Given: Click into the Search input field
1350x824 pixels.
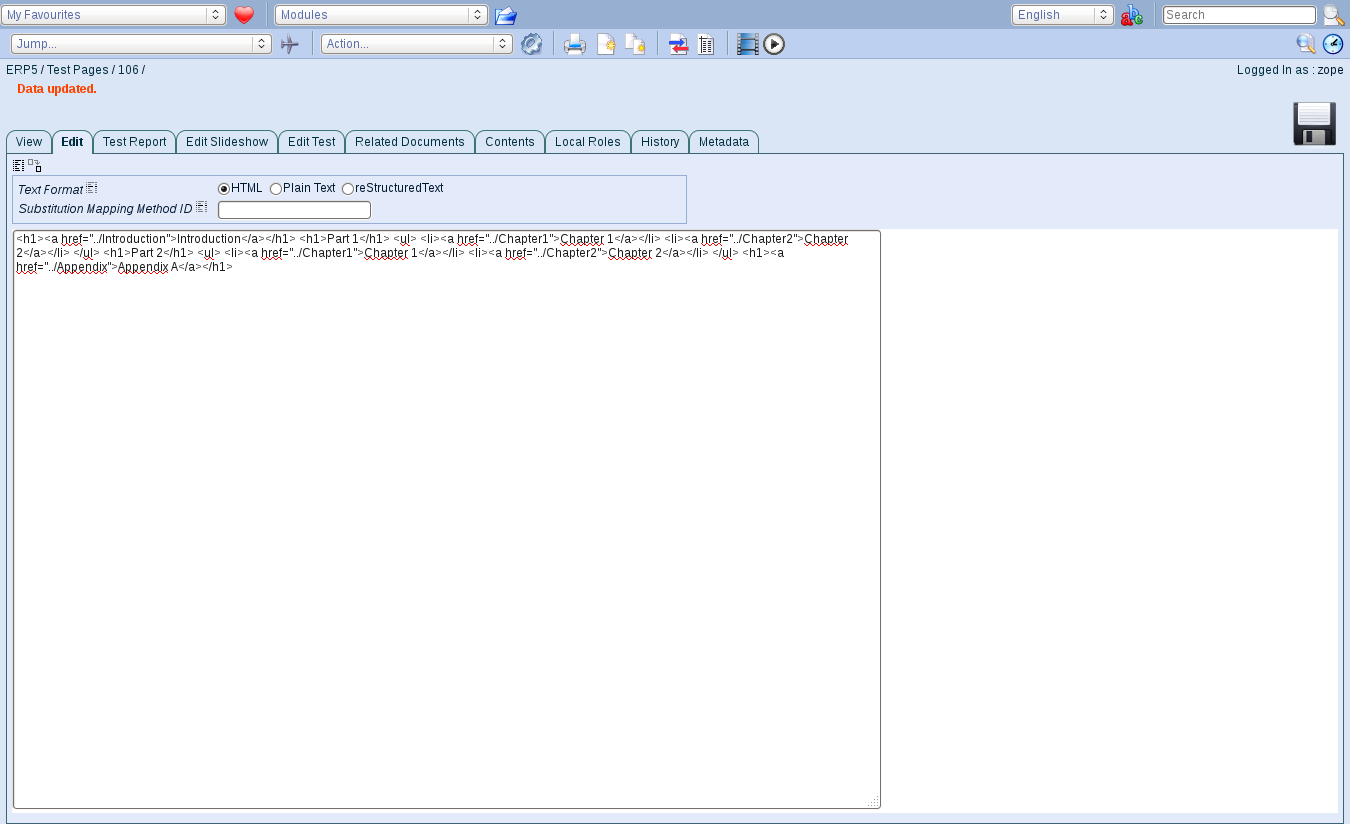Looking at the screenshot, I should click(x=1239, y=15).
